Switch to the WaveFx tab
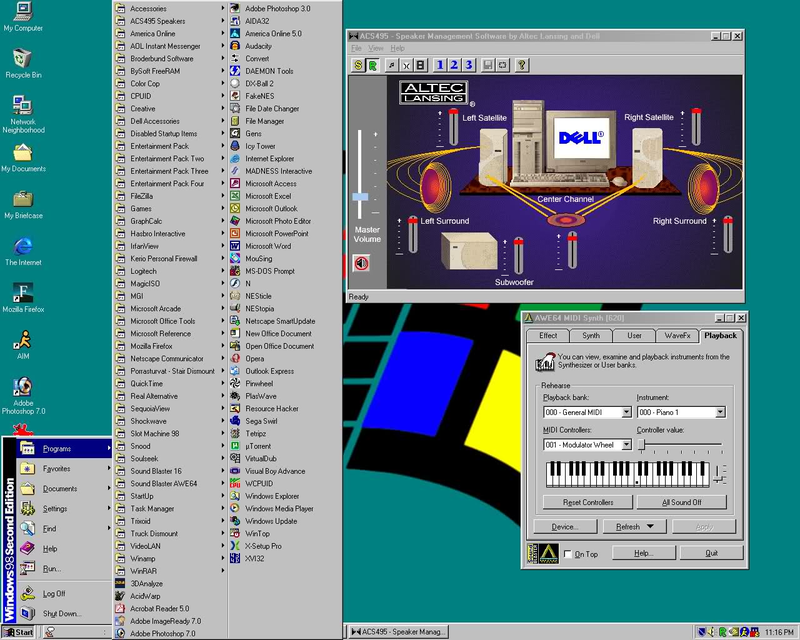 point(677,335)
